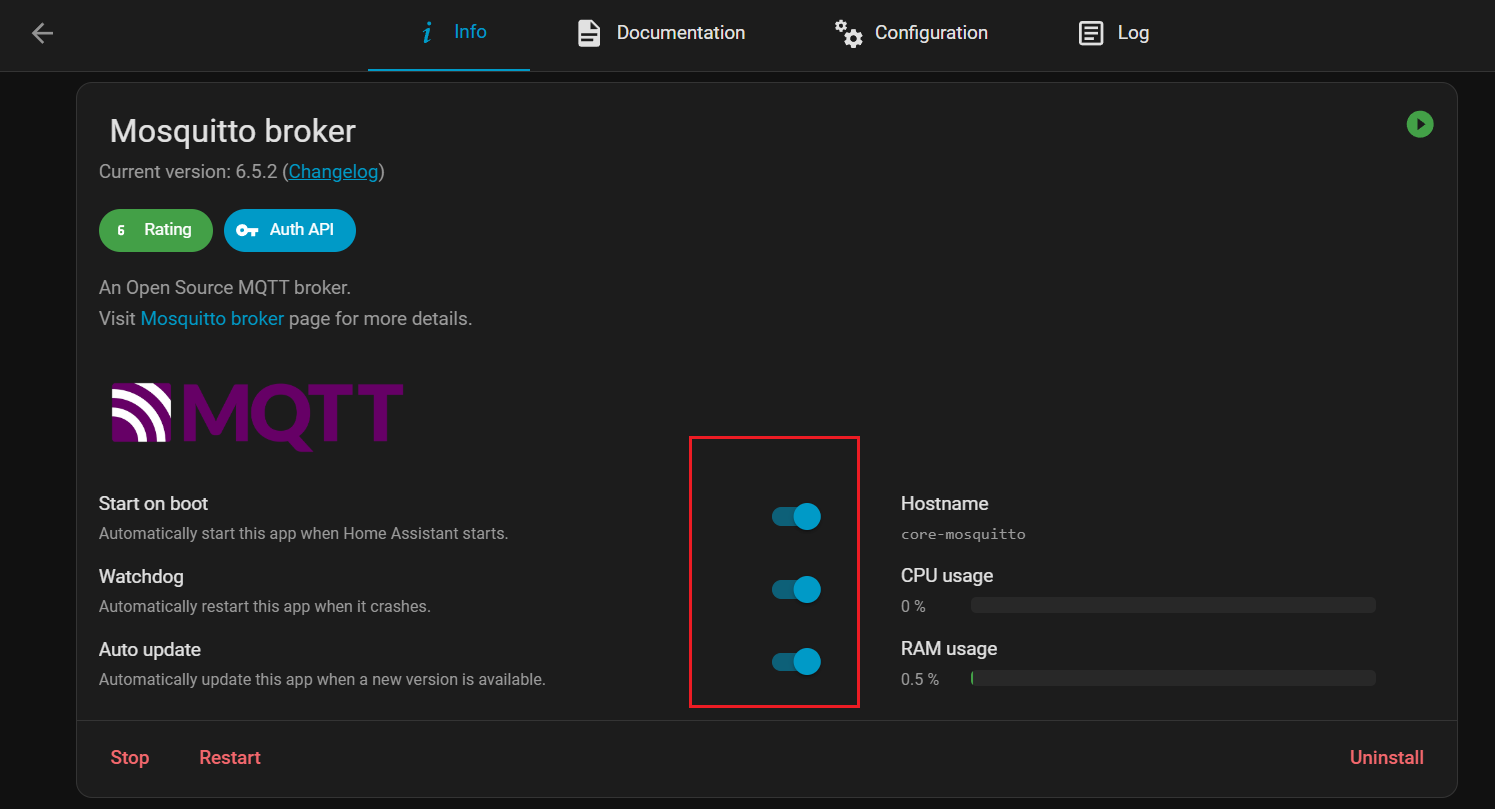Disable the Watchdog switch
This screenshot has width=1495, height=809.
[x=796, y=589]
